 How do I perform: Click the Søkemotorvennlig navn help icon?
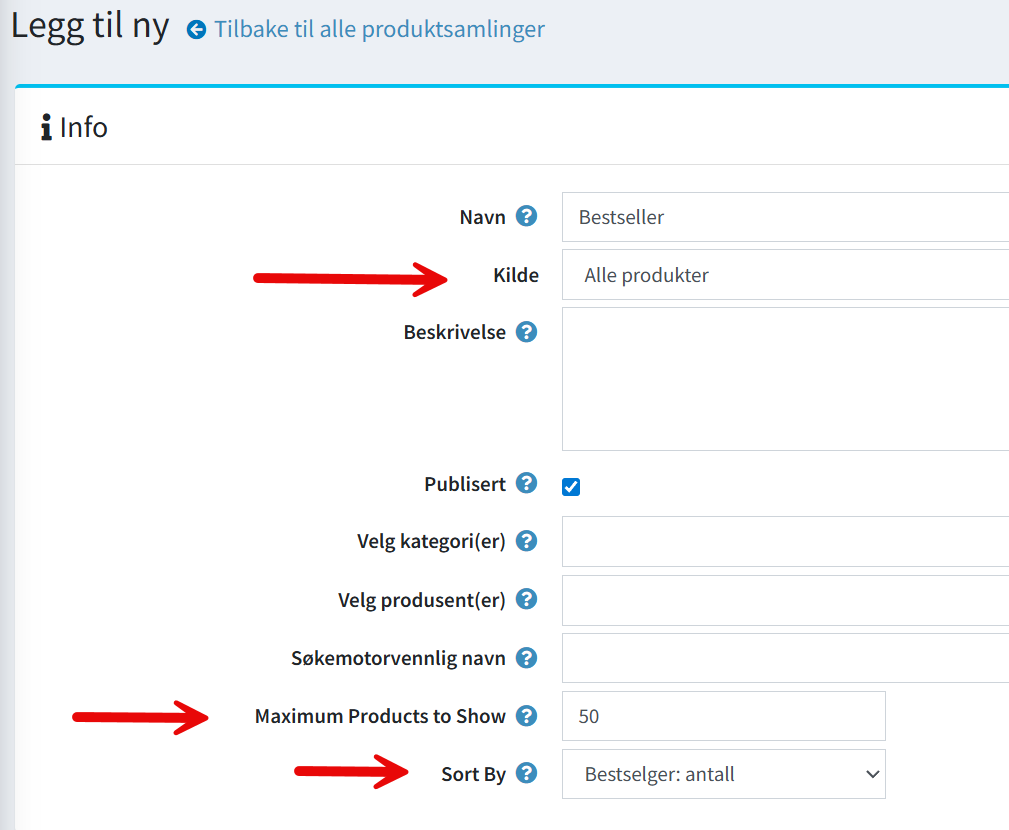point(526,658)
